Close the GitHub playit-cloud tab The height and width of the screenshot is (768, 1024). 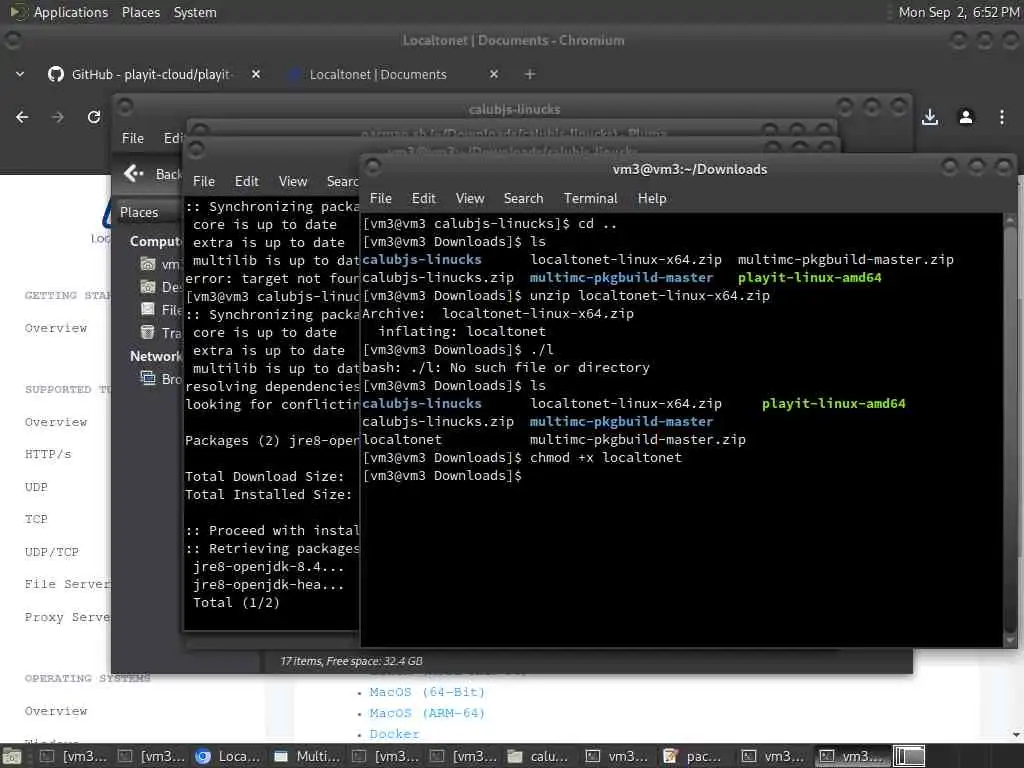[256, 74]
